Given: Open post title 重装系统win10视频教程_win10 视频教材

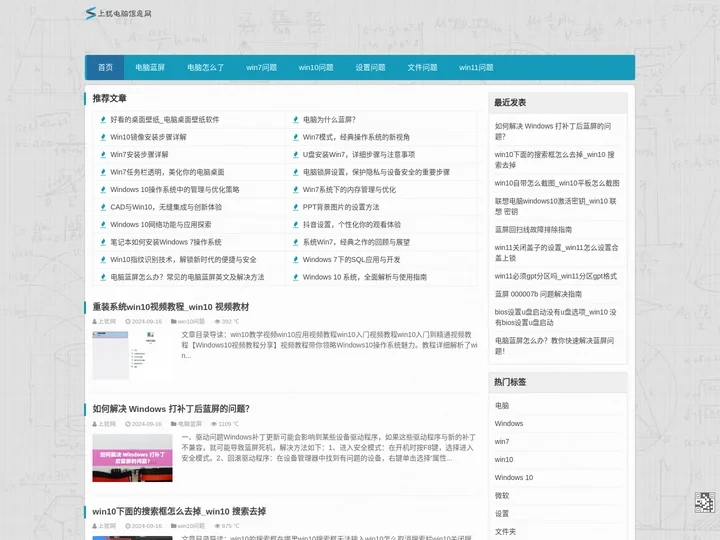Looking at the screenshot, I should pyautogui.click(x=171, y=307).
